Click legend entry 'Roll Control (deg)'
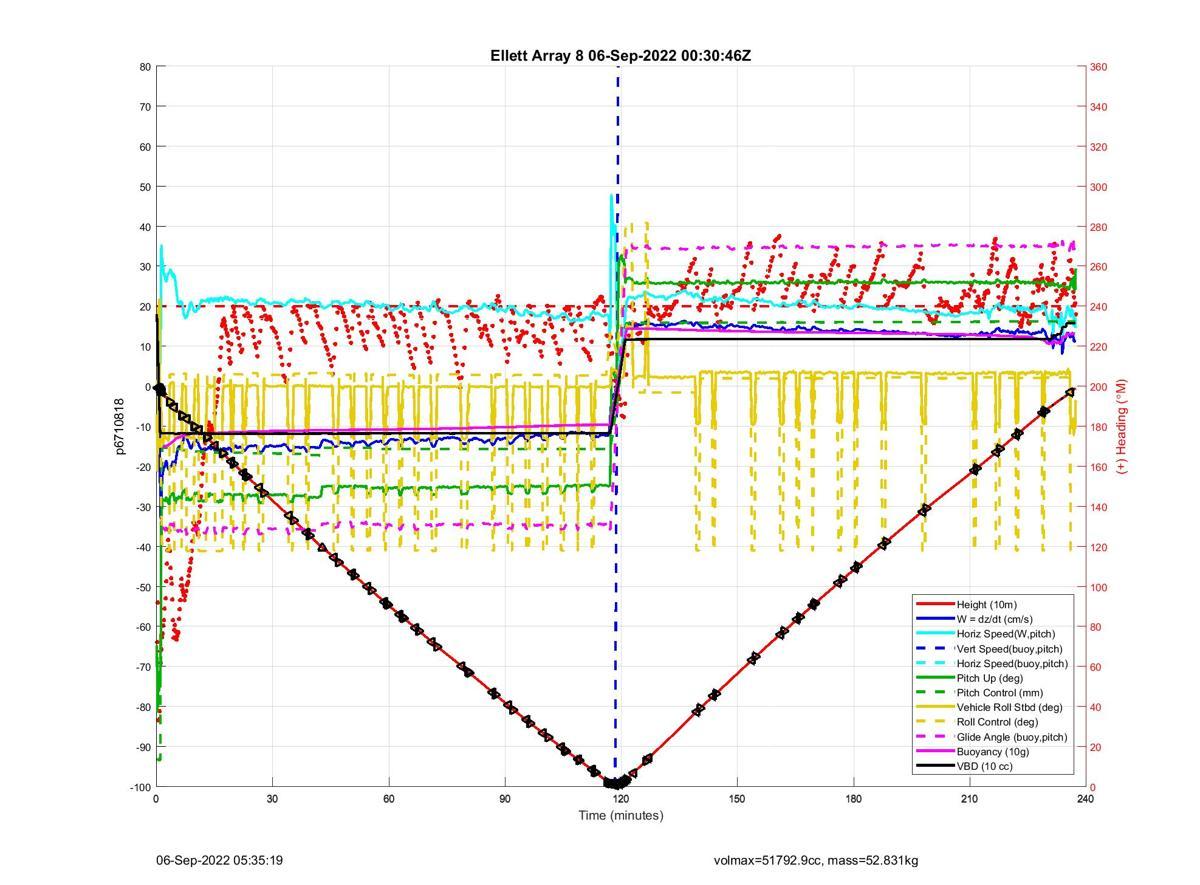Image resolution: width=1200 pixels, height=885 pixels. pos(1000,722)
